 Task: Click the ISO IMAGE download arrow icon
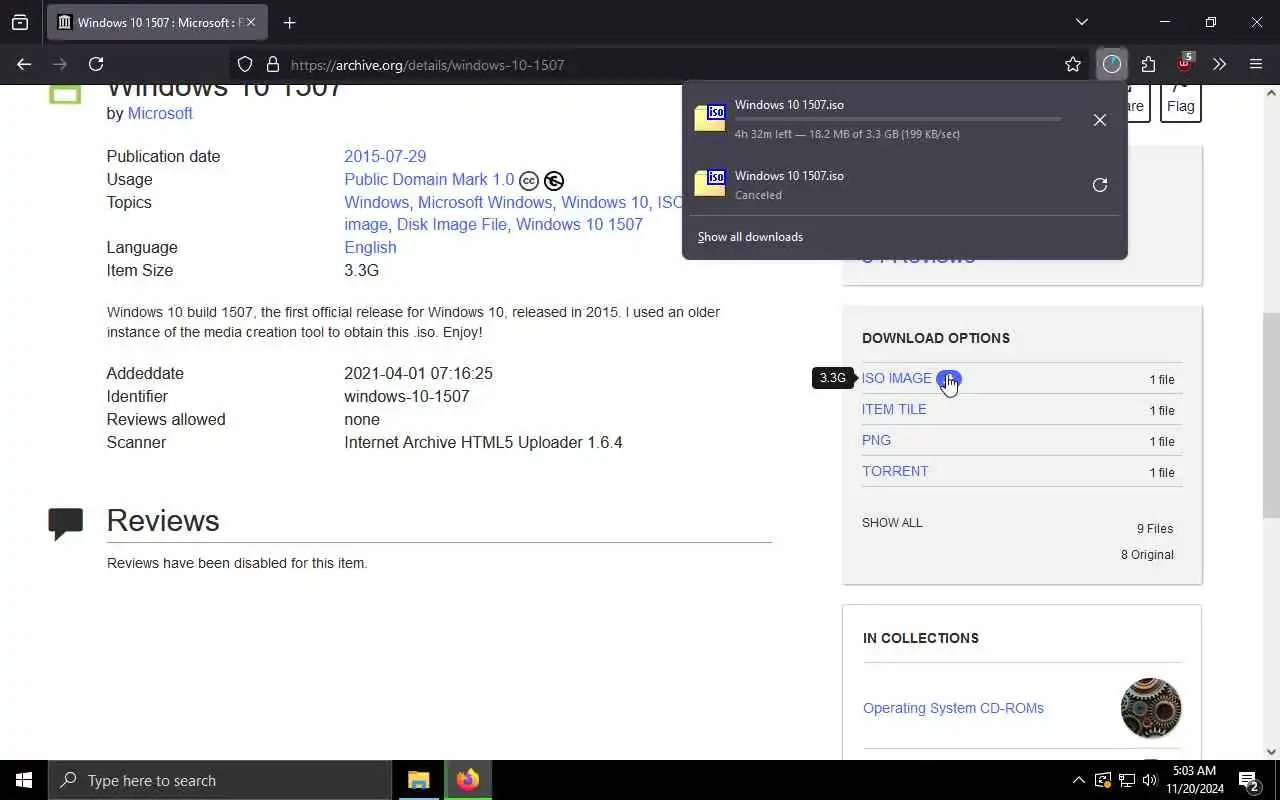[x=949, y=378]
